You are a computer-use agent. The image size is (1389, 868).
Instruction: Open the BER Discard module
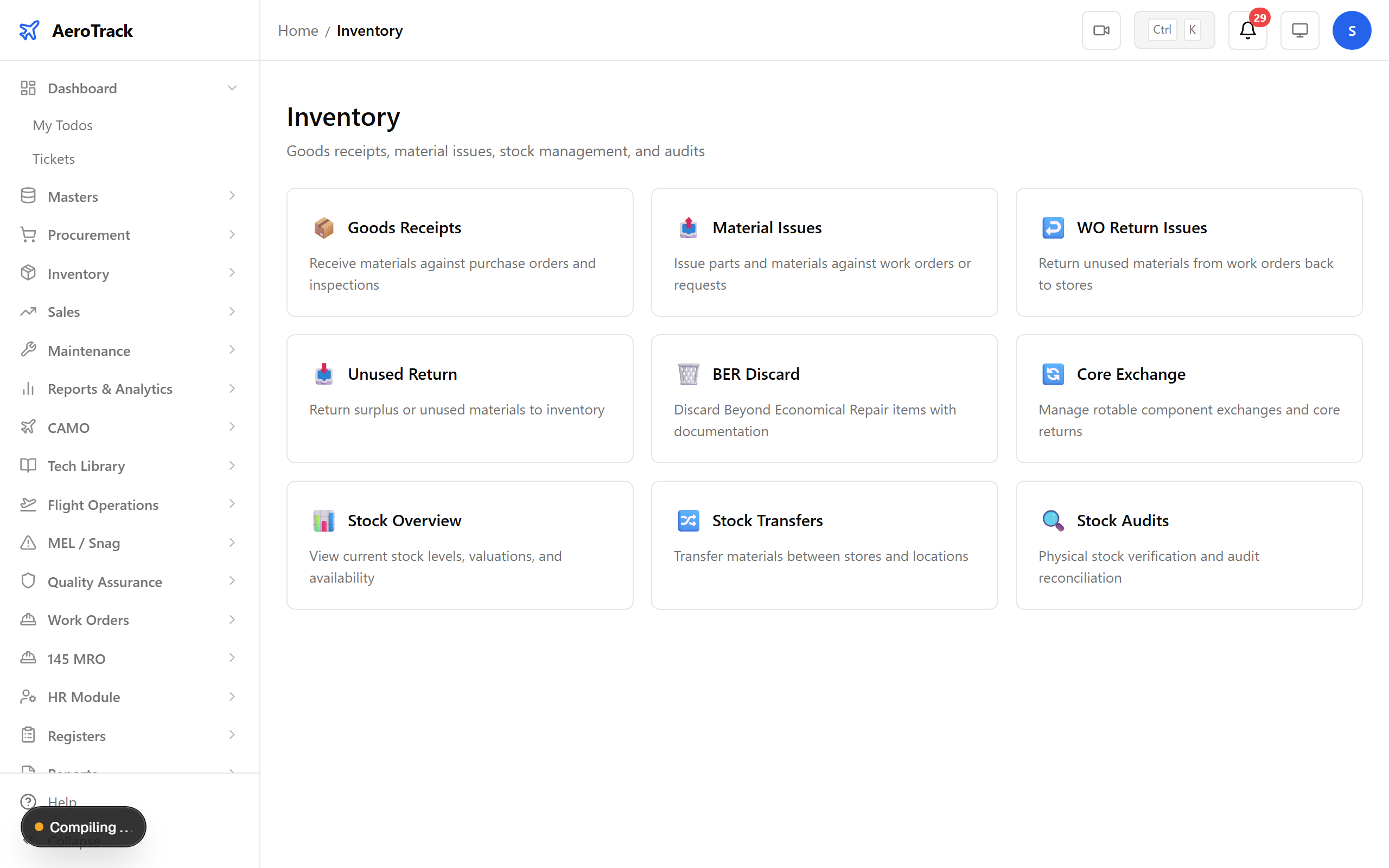pos(824,399)
